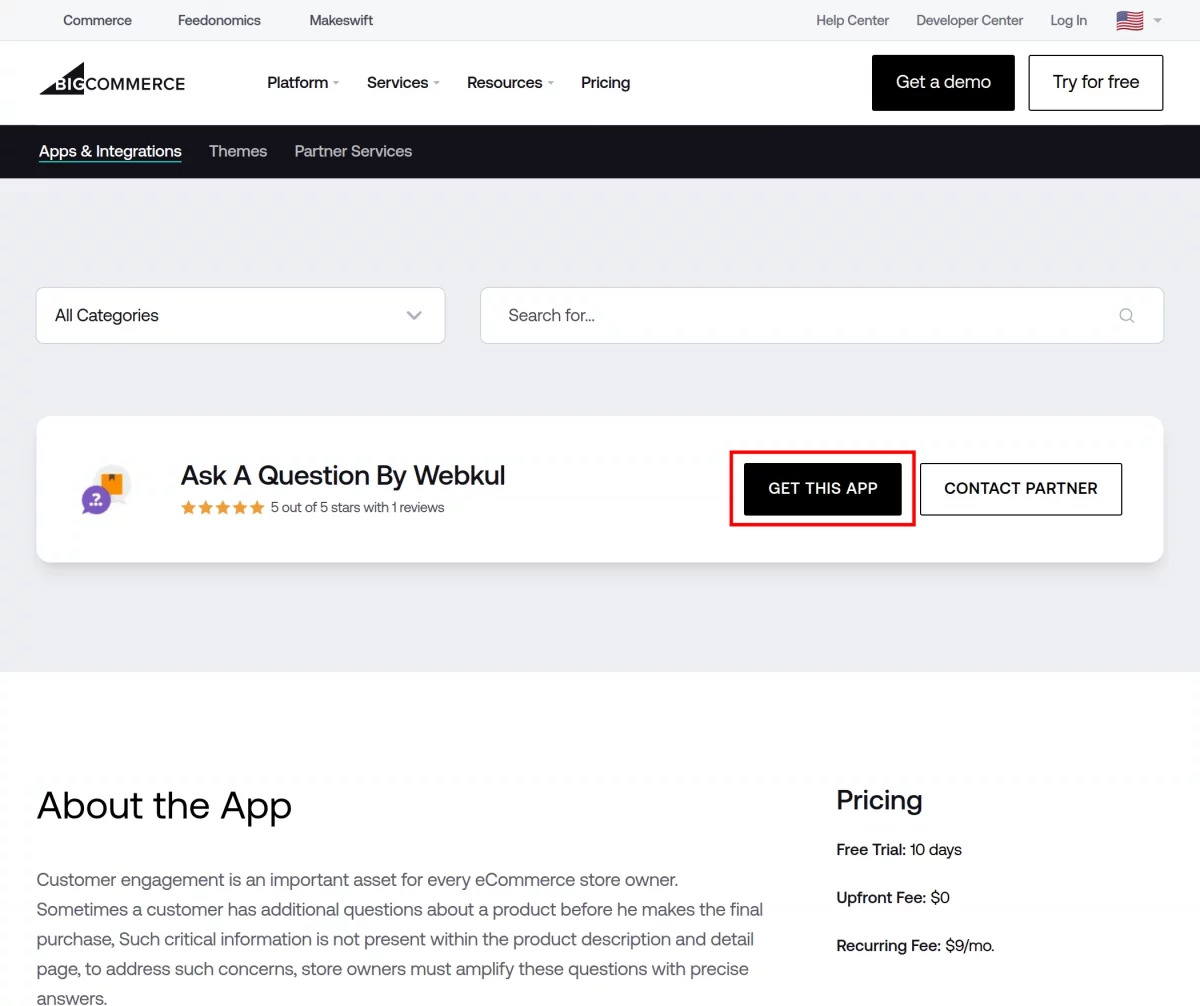Image resolution: width=1200 pixels, height=1006 pixels.
Task: Click the Get a demo button
Action: (x=943, y=83)
